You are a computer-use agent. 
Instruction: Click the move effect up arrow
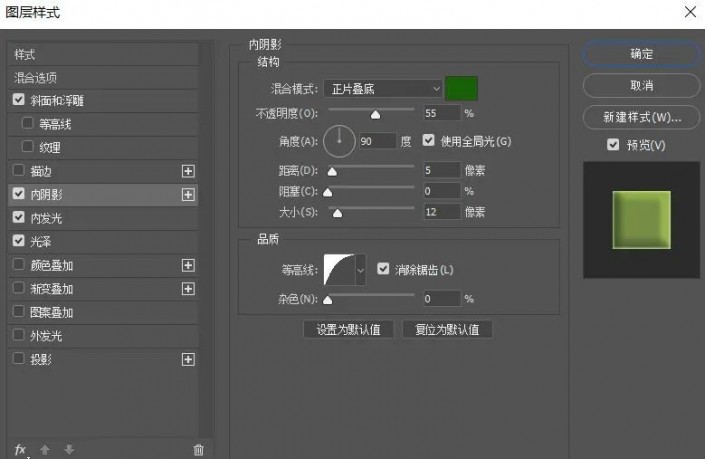coord(45,449)
